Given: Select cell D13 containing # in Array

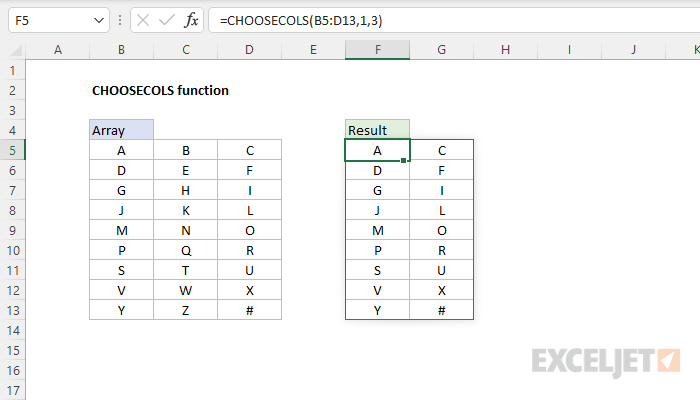Looking at the screenshot, I should click(250, 310).
